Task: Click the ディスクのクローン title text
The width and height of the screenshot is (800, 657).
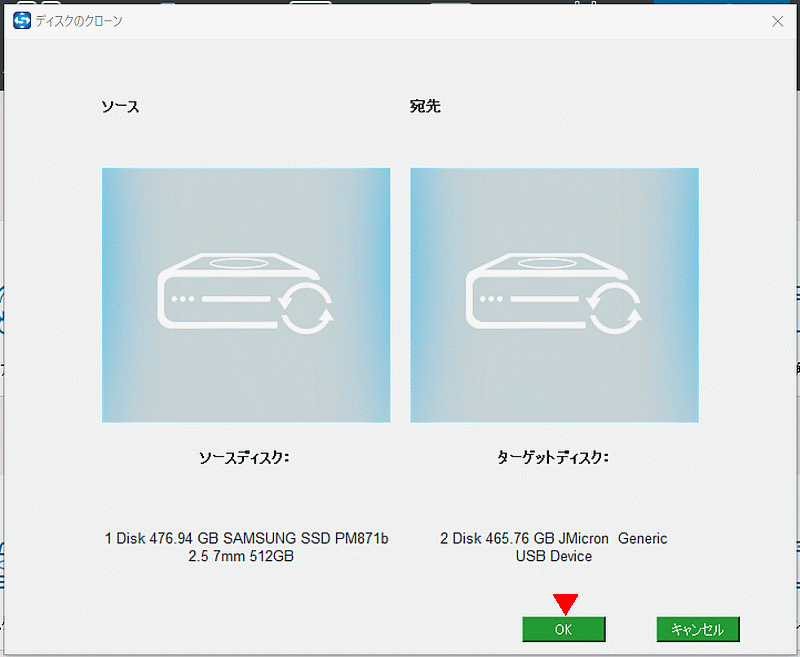Action: 79,21
